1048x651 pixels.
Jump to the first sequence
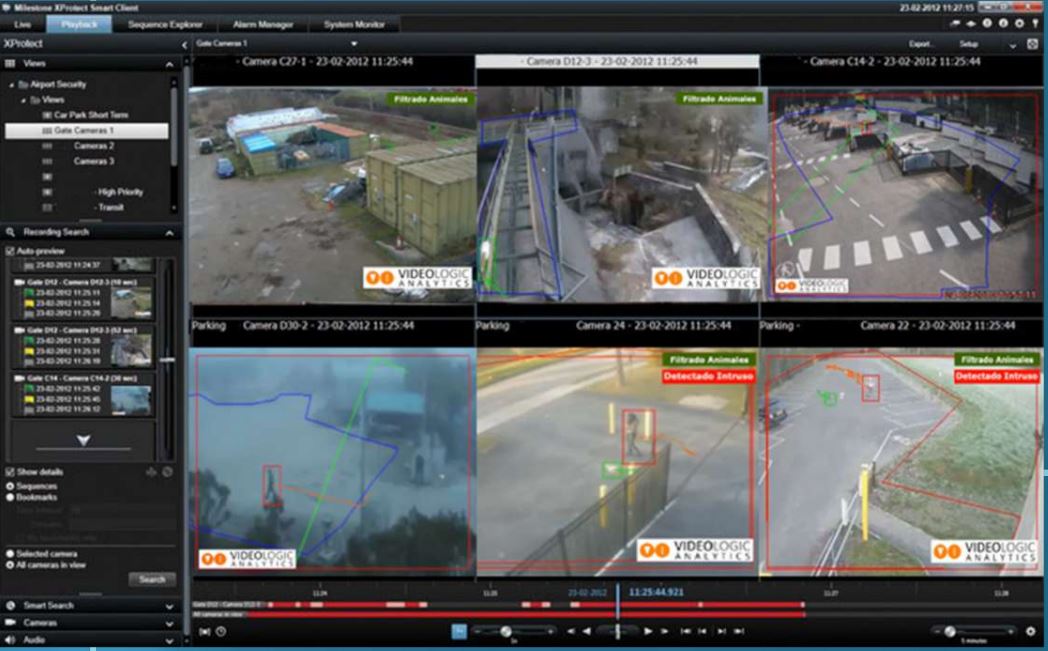point(685,631)
